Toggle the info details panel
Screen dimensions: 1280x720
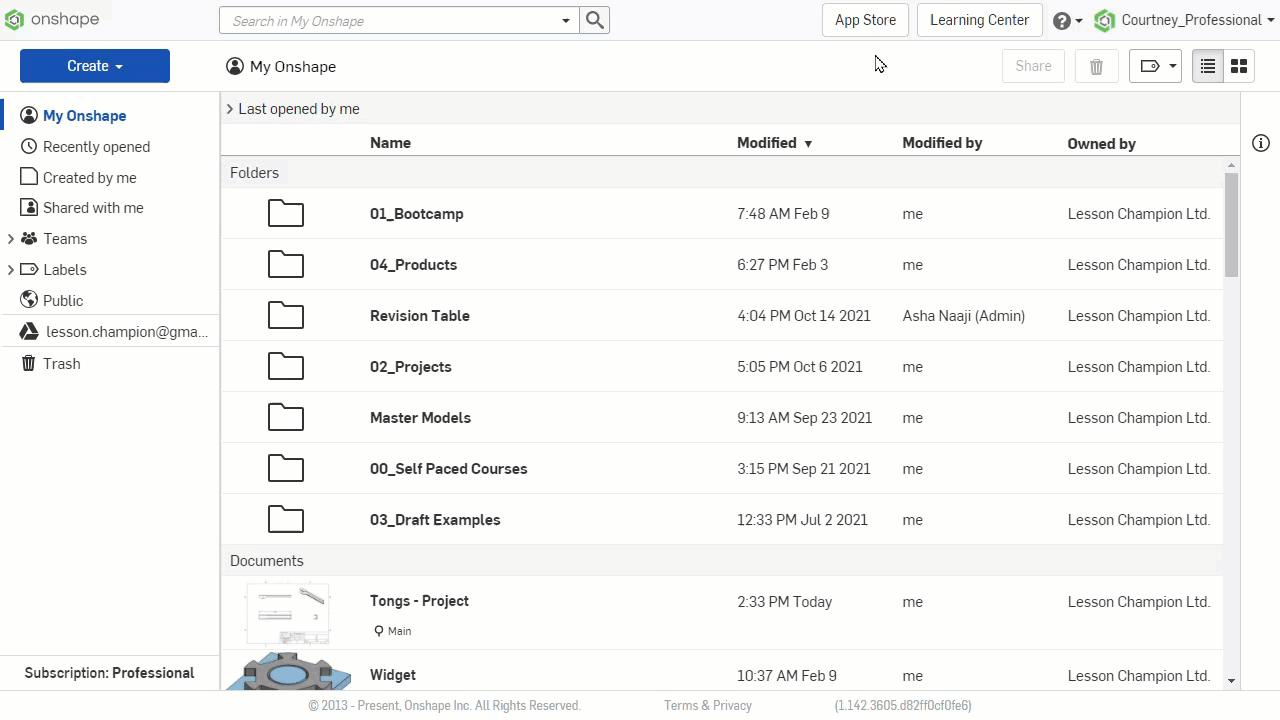[x=1260, y=143]
